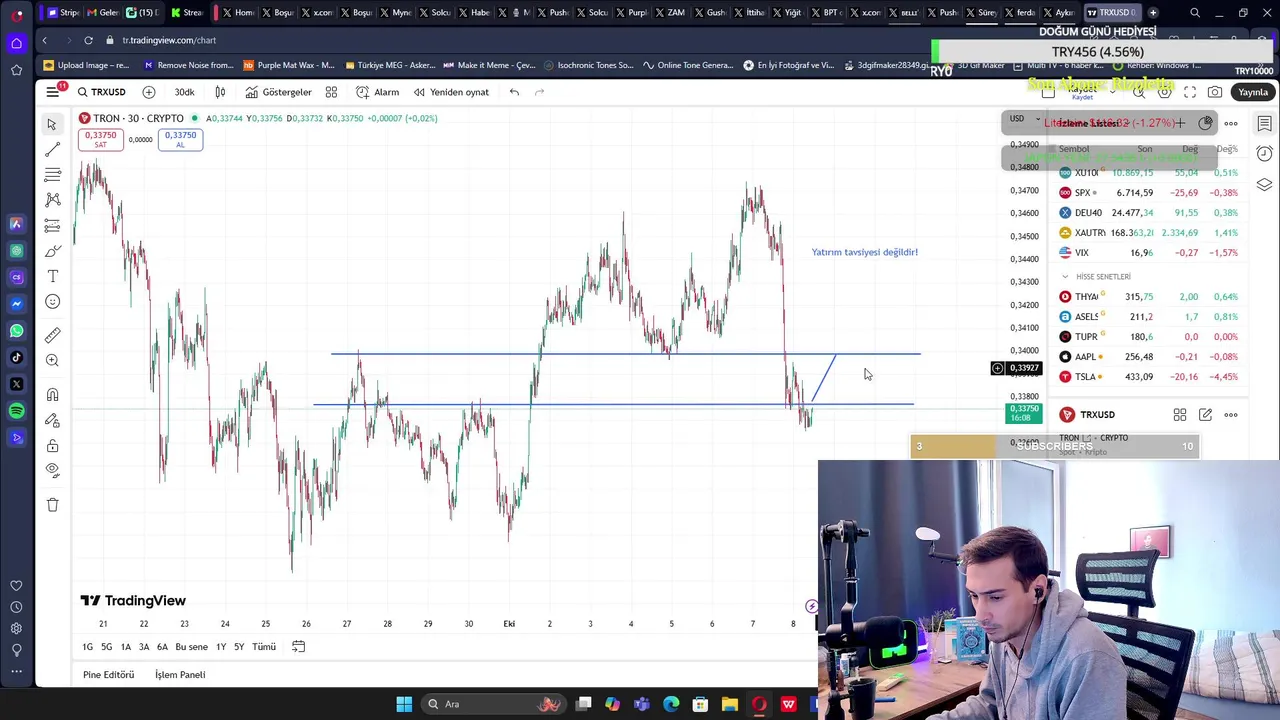Open the watchlist panel icon
Image resolution: width=1280 pixels, height=720 pixels.
click(x=1264, y=124)
